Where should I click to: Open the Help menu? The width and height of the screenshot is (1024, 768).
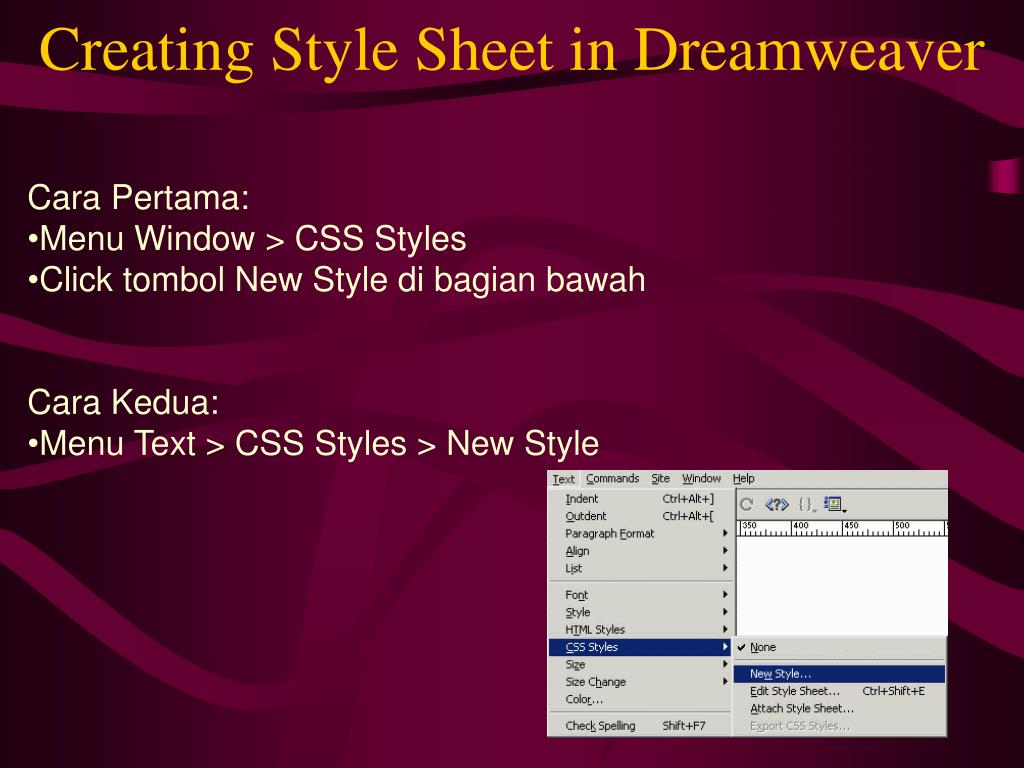click(x=743, y=479)
